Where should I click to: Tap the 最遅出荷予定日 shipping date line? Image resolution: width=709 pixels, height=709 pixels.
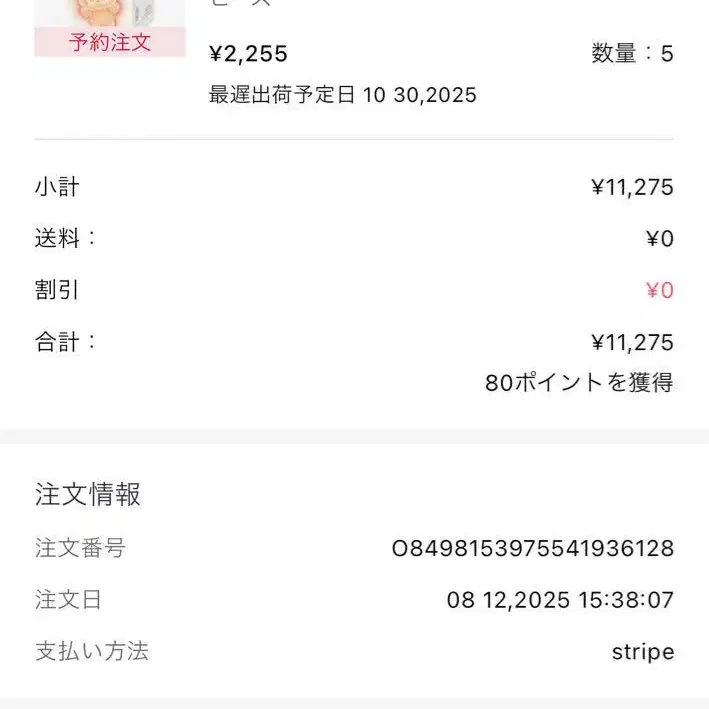tap(342, 95)
